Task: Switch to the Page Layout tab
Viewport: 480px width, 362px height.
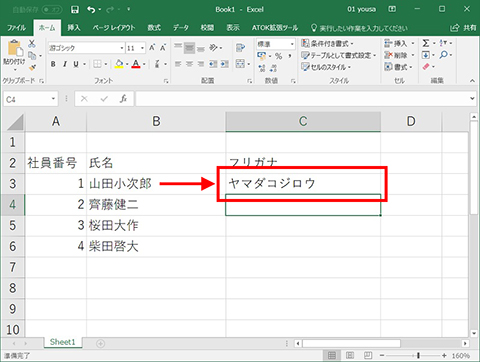Action: tap(114, 28)
